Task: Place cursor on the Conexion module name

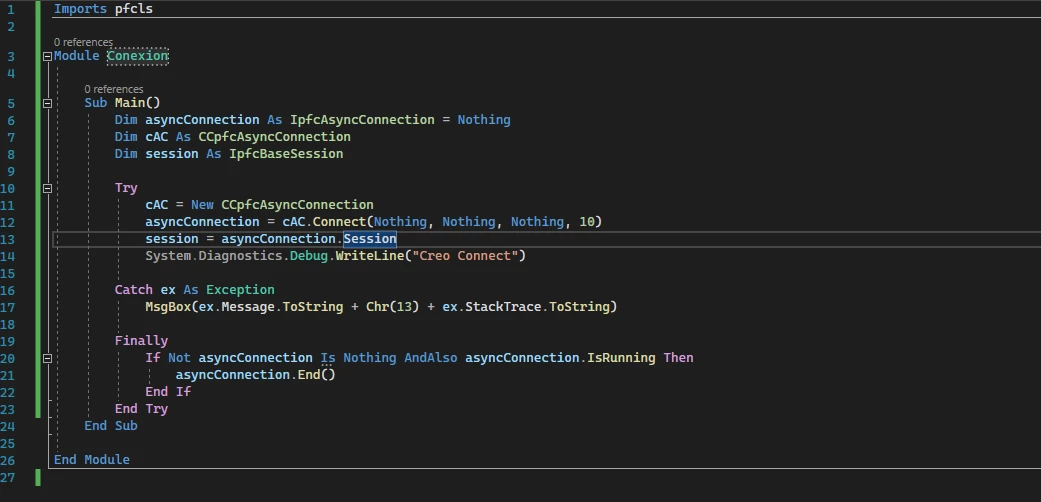Action: pyautogui.click(x=138, y=56)
